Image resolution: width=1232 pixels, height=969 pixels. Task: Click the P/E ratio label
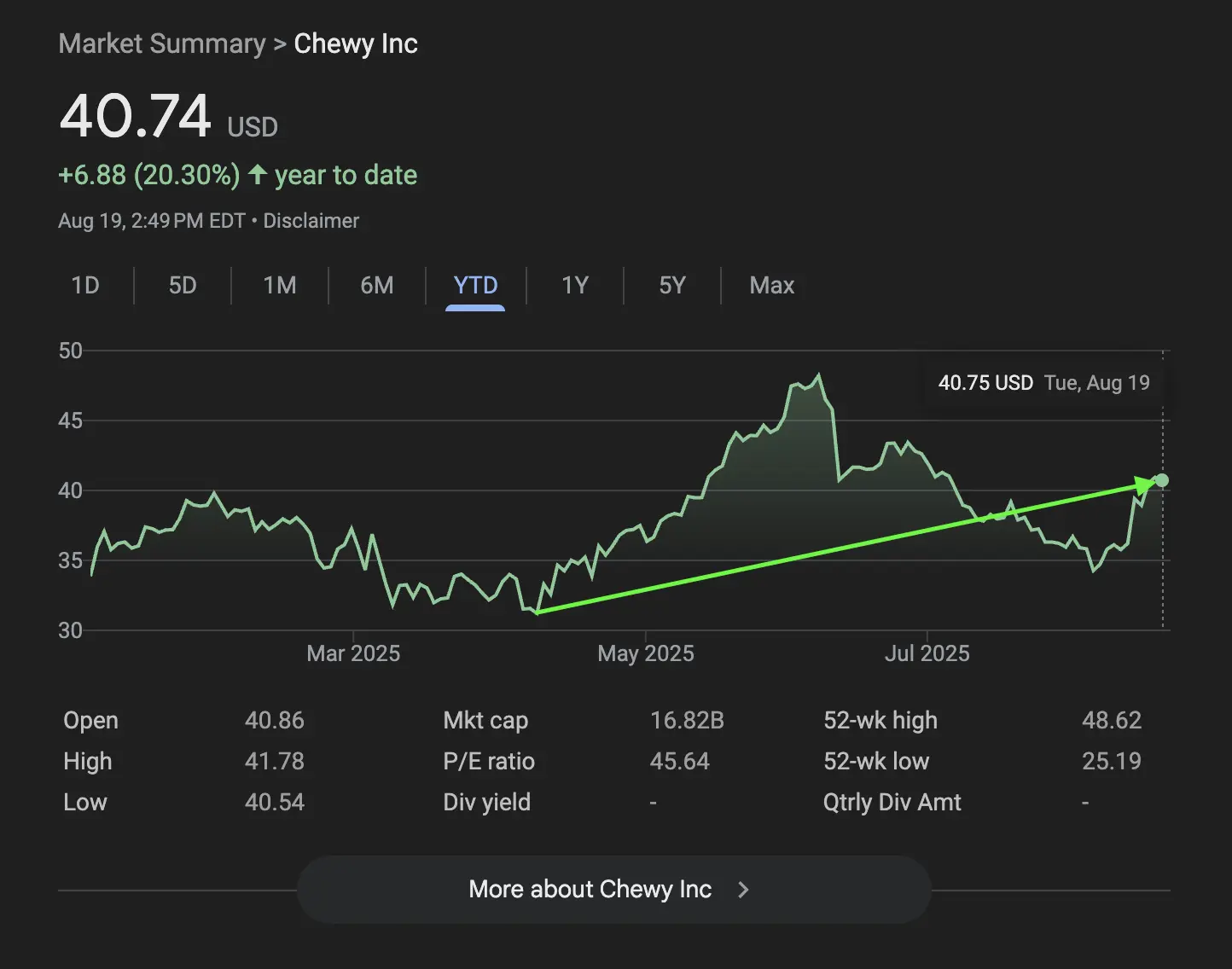tap(489, 761)
